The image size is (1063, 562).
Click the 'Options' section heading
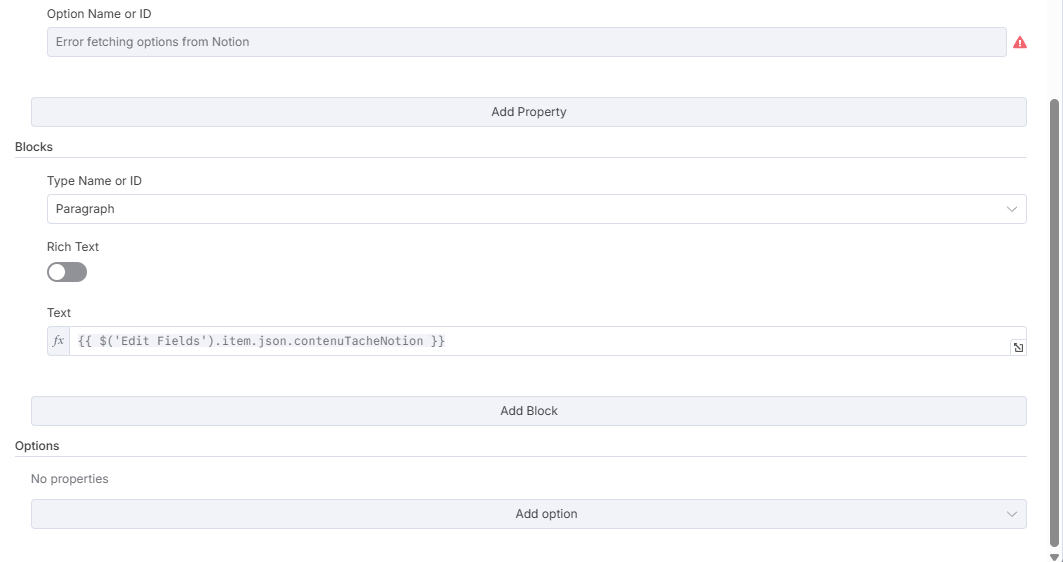(37, 445)
